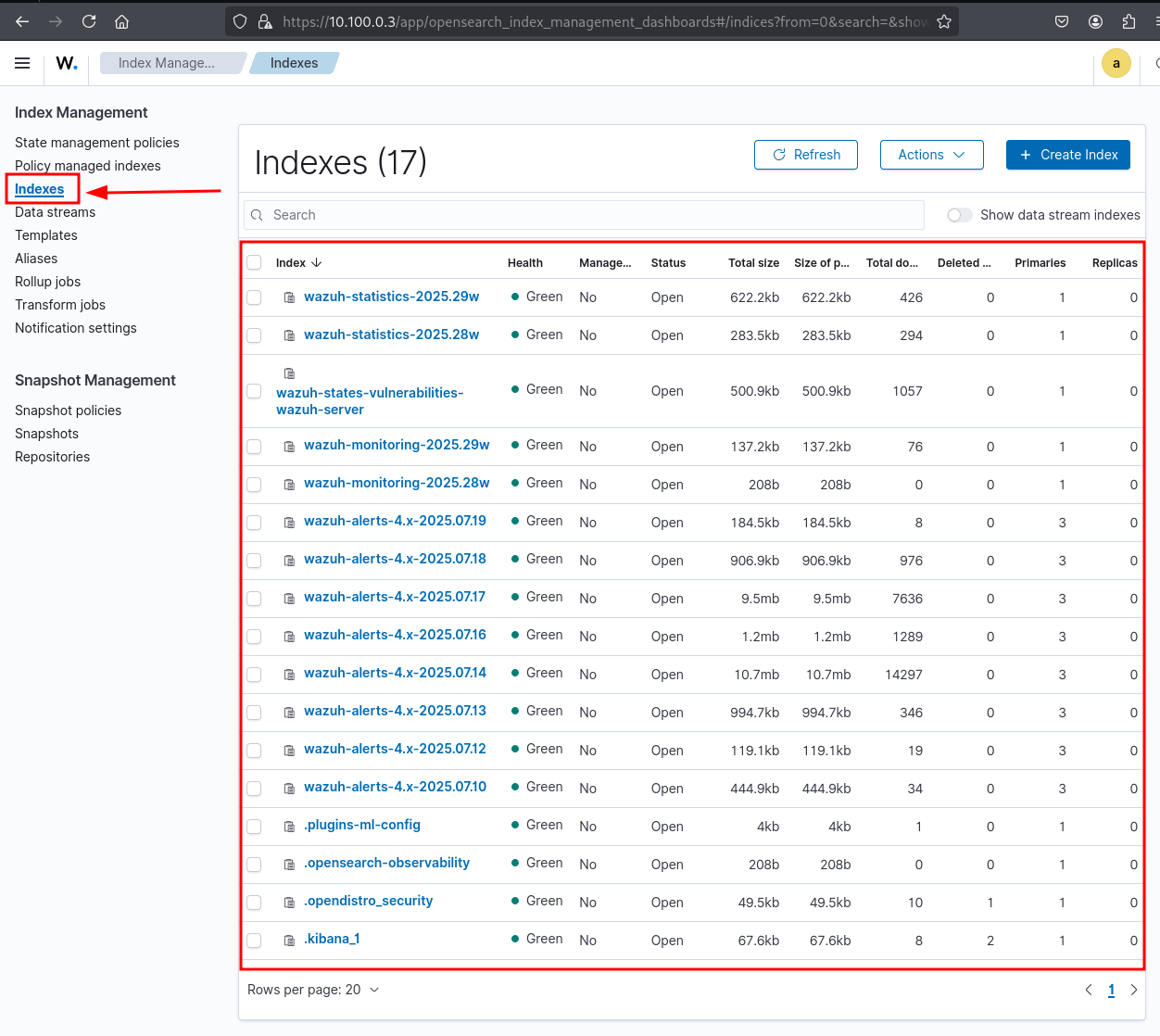The image size is (1160, 1036).
Task: Check the box for wazuh-statistics-2025.29w
Action: point(254,297)
